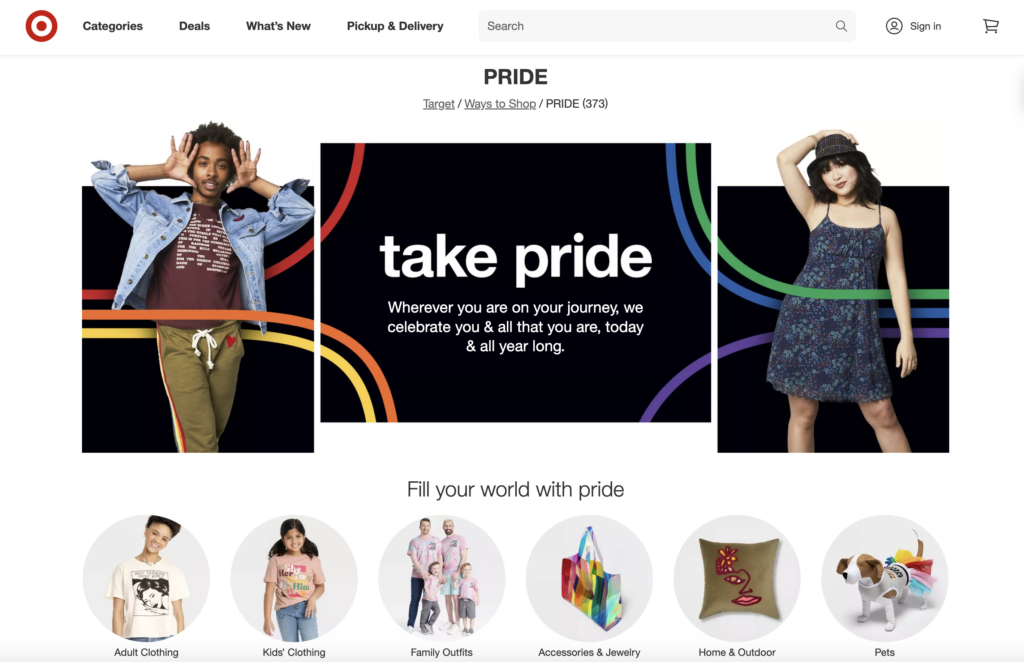The width and height of the screenshot is (1024, 662).
Task: Click the account profile icon
Action: (x=894, y=26)
